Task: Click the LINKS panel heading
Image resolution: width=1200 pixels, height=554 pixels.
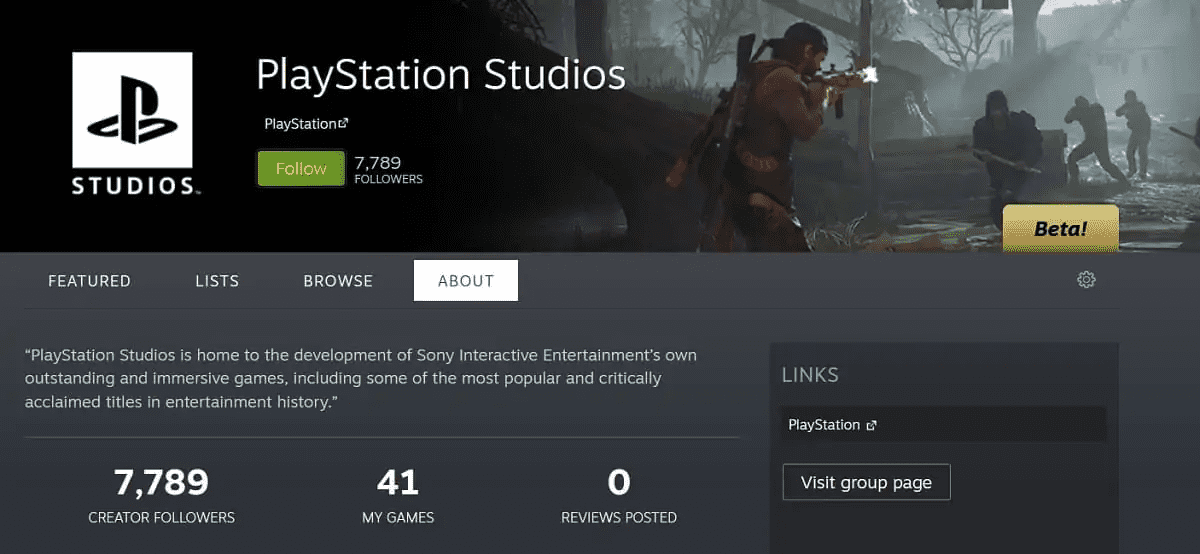Action: pyautogui.click(x=810, y=375)
